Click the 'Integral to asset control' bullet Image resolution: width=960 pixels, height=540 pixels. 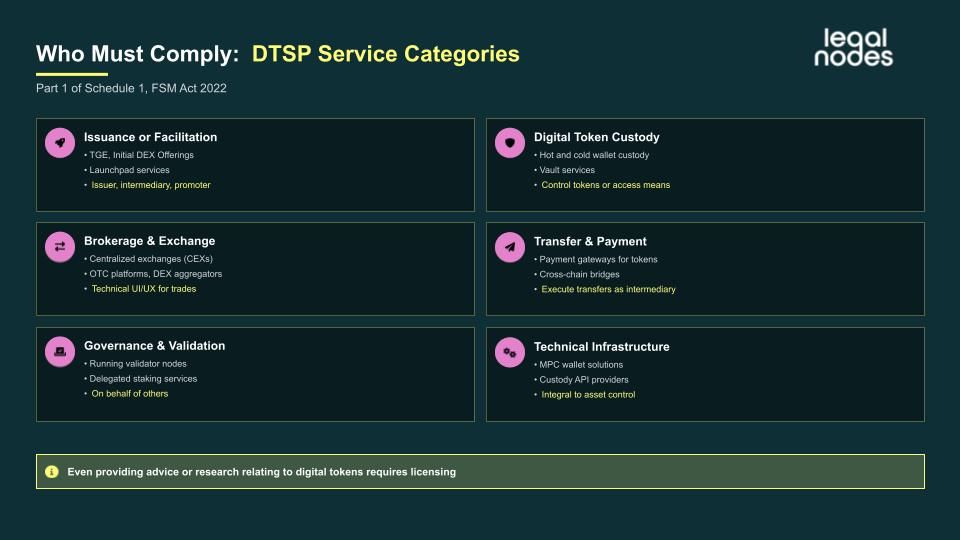[x=585, y=395]
